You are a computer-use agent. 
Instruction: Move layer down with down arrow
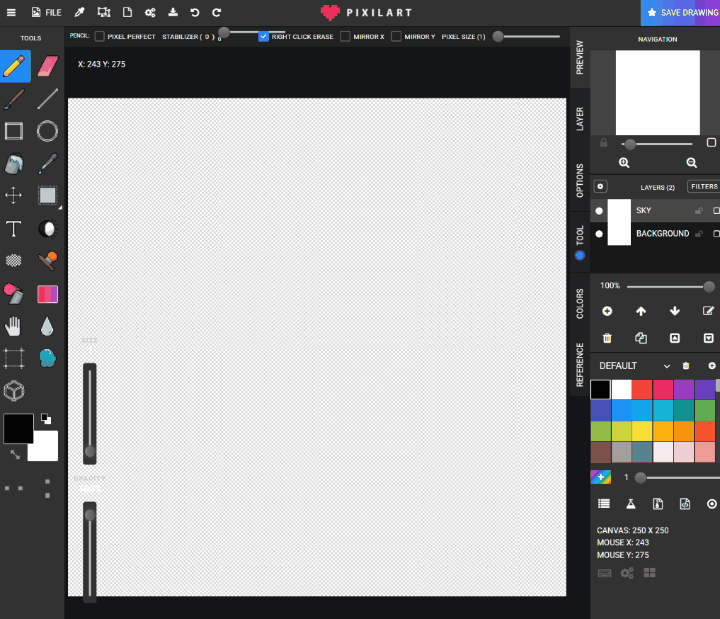pyautogui.click(x=675, y=311)
